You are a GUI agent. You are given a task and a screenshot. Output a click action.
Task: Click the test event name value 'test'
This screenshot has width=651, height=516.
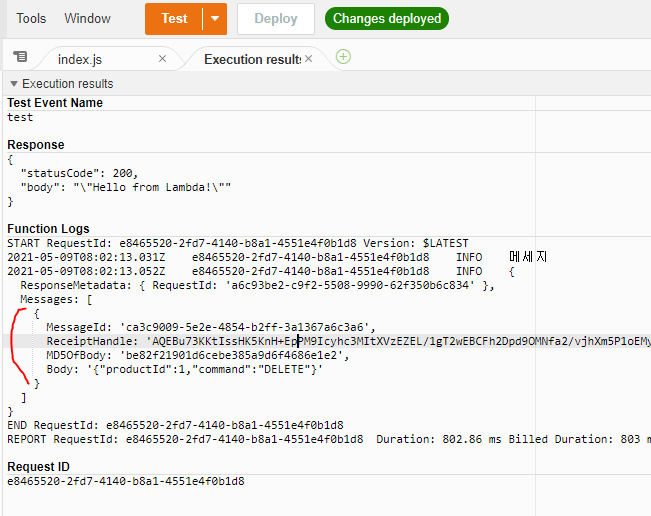point(20,117)
